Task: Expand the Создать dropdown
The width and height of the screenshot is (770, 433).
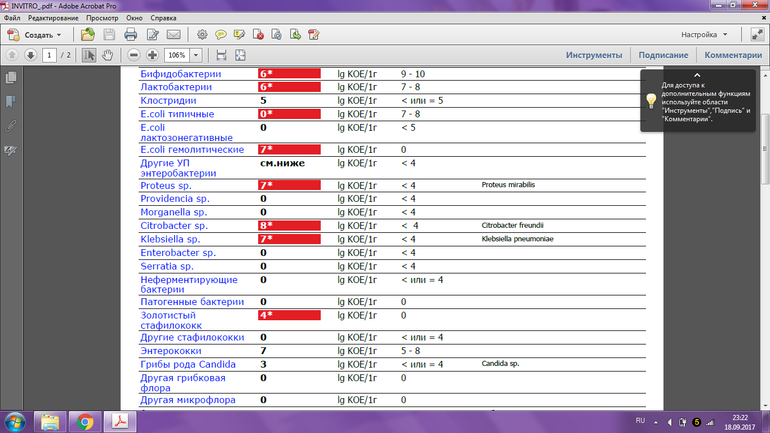Action: (x=58, y=34)
